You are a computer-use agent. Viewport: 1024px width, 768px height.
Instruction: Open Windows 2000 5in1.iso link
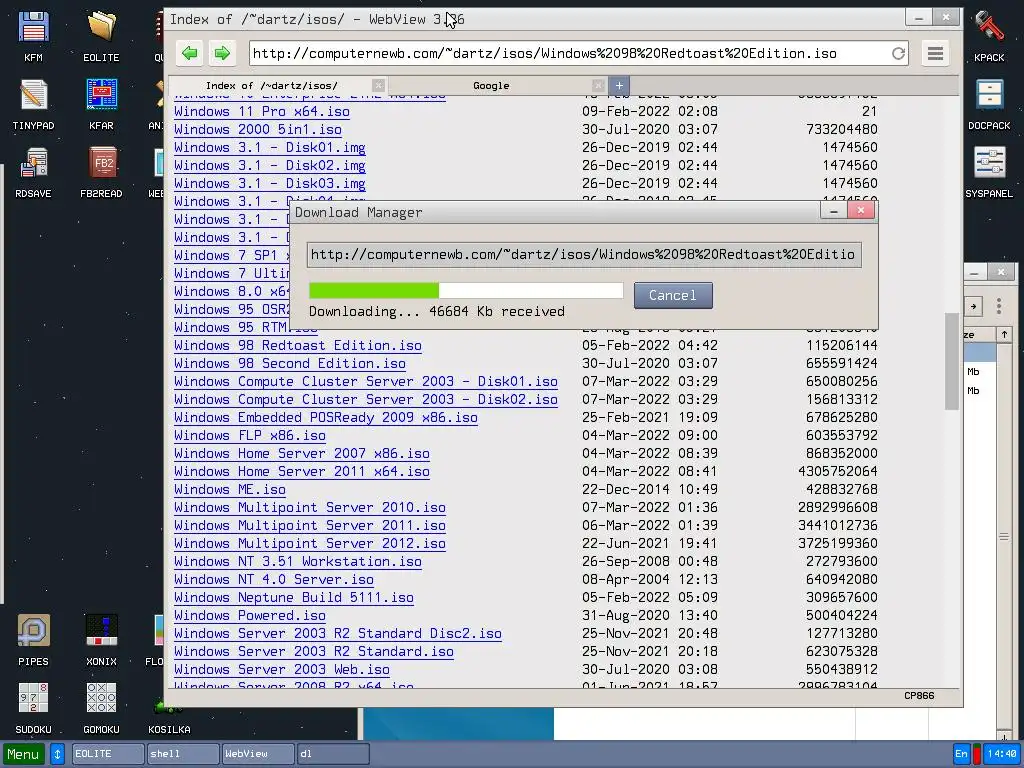tap(257, 129)
